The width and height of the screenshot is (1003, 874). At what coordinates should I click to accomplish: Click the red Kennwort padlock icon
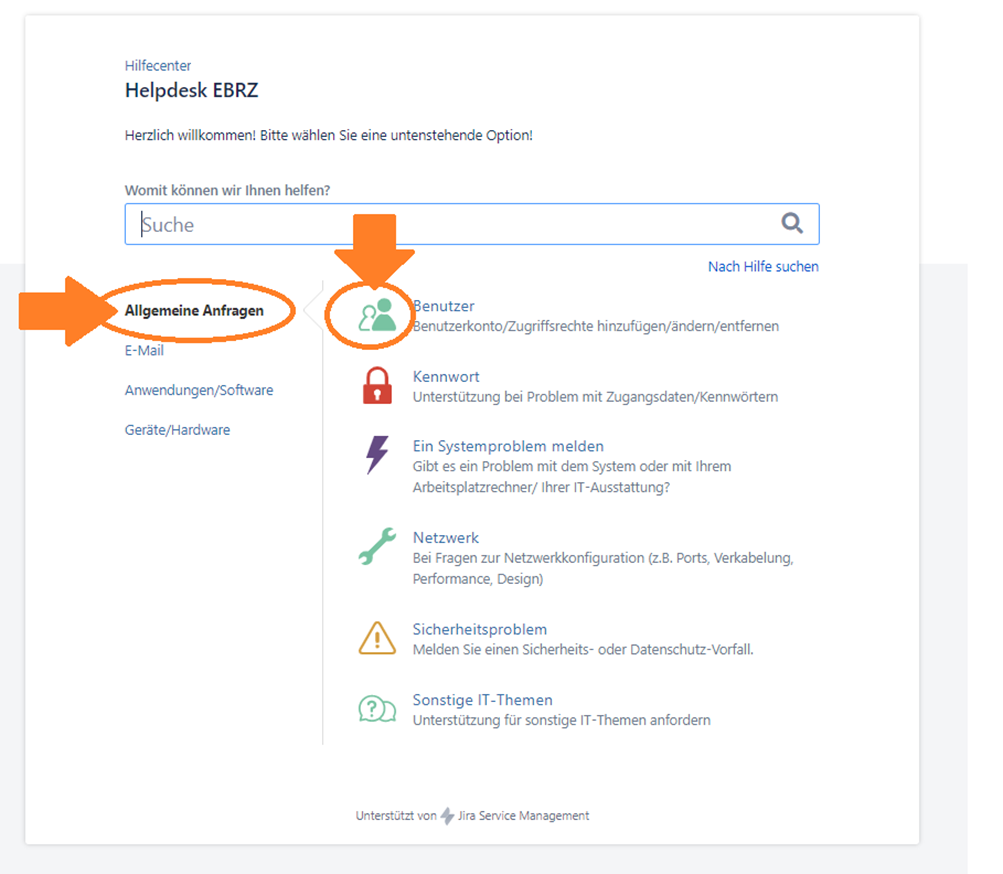coord(377,385)
